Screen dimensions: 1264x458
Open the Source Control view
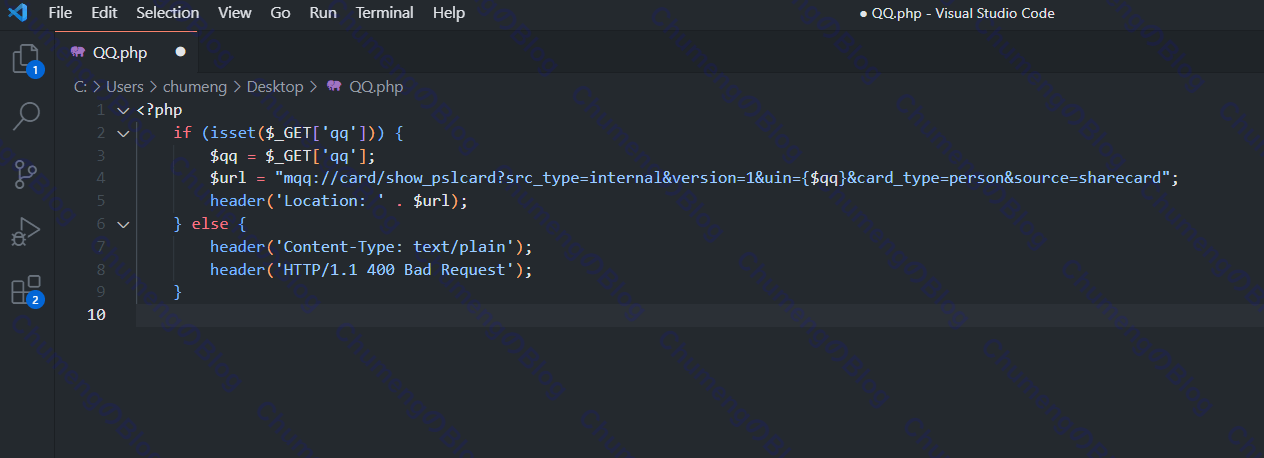point(27,174)
